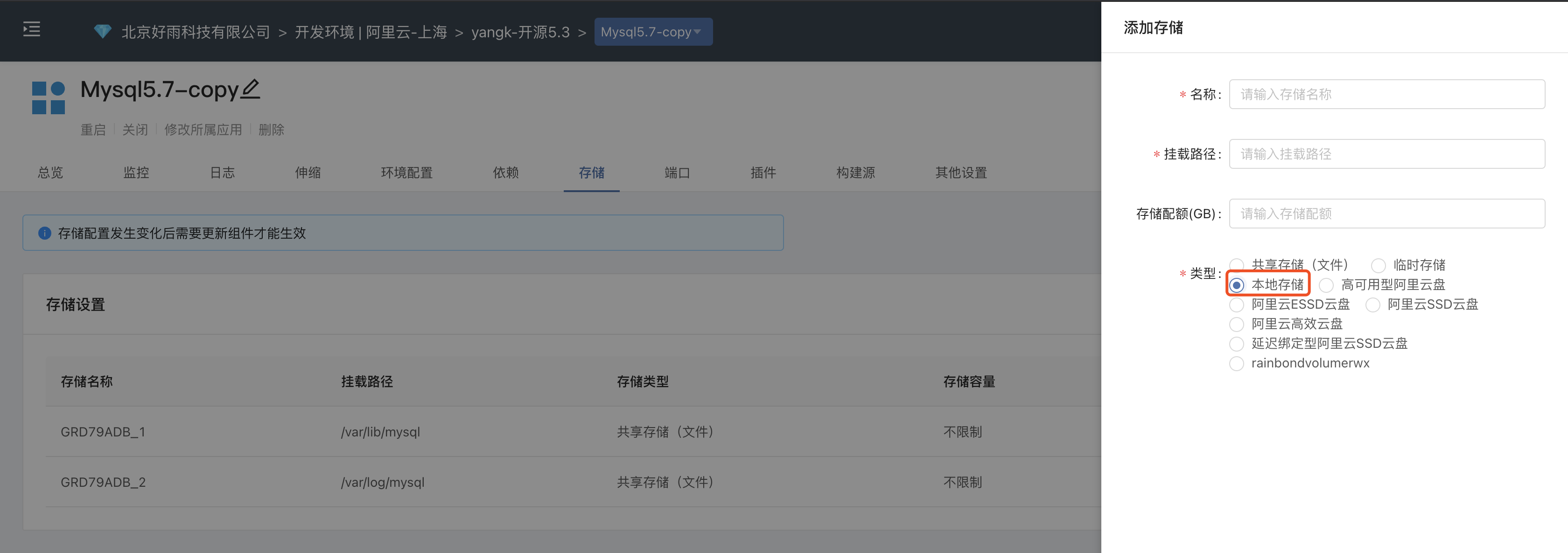This screenshot has width=1568, height=553.
Task: Click 共享存储（文件） in the GRD79ADB_1 row
Action: (665, 432)
